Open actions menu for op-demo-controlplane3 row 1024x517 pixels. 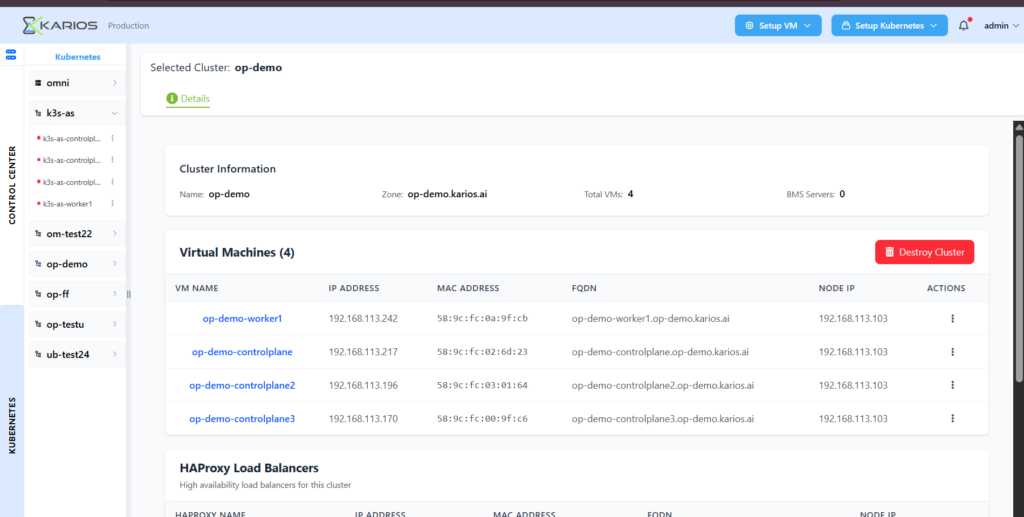coord(952,418)
